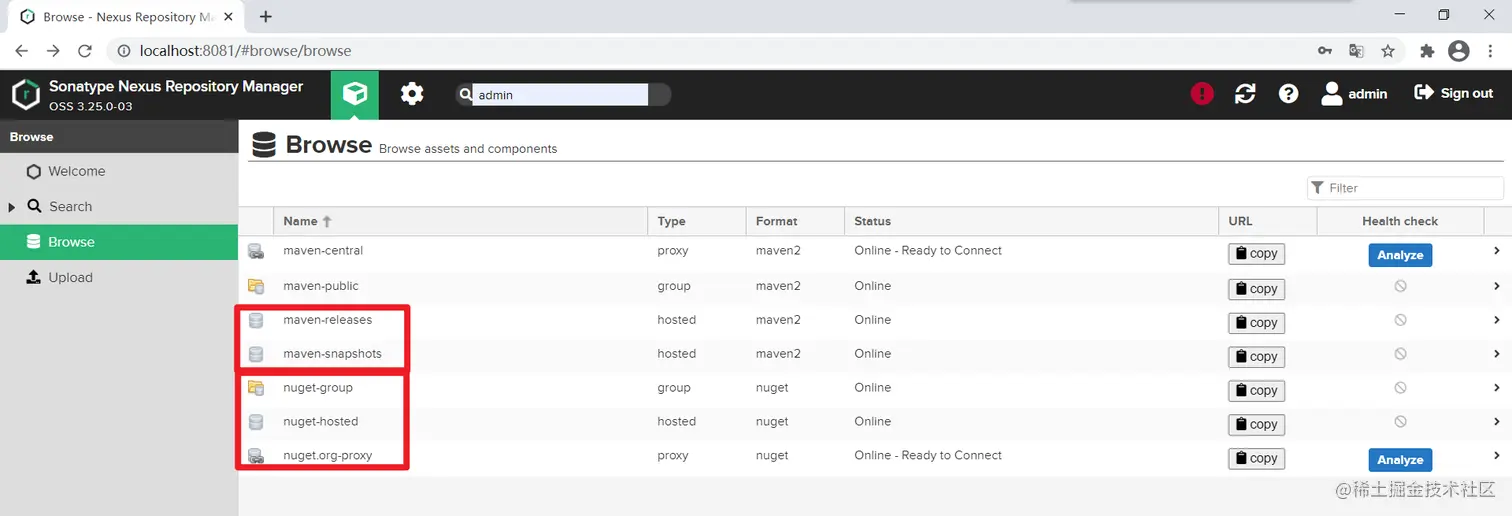The height and width of the screenshot is (516, 1512).
Task: Copy URL for nuget-group
Action: tap(1256, 390)
